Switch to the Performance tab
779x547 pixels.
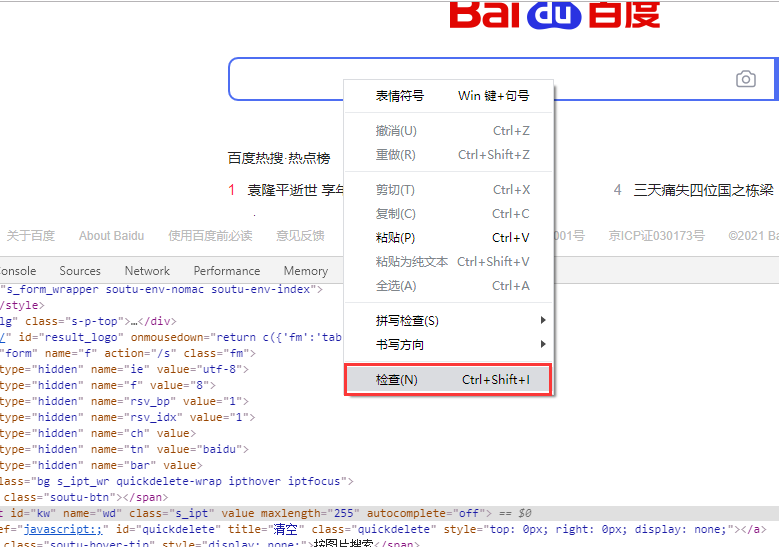[x=227, y=271]
